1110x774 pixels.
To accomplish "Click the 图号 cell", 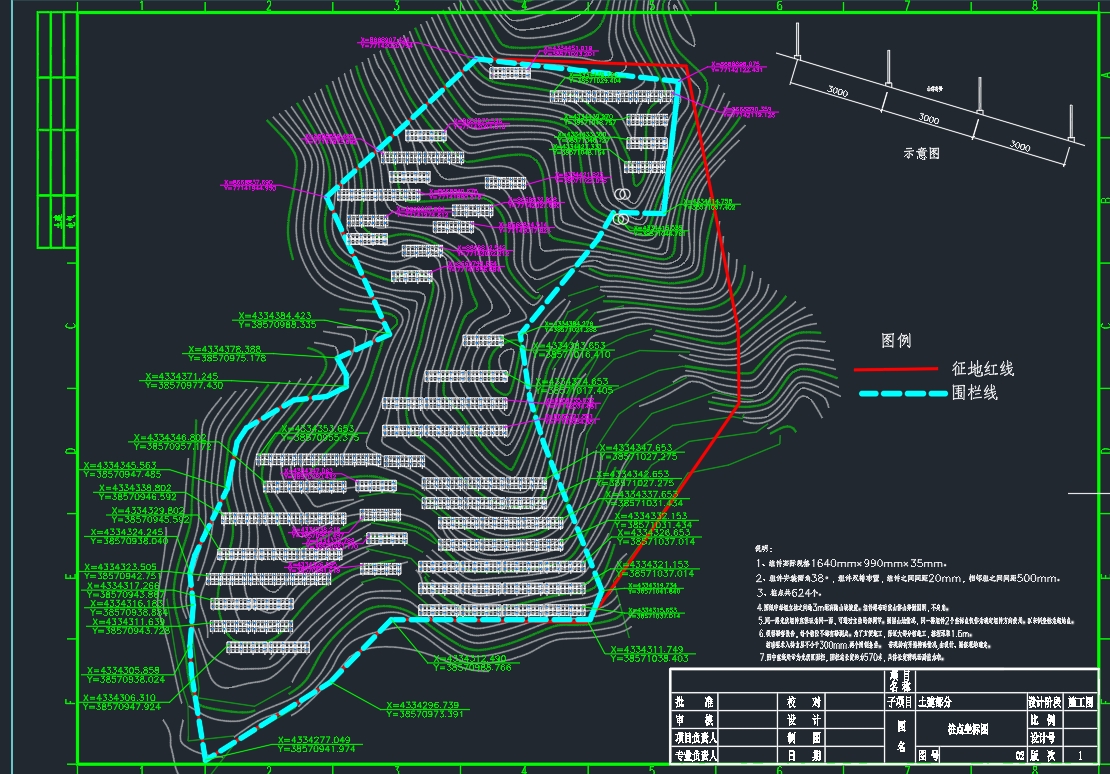I will 929,756.
